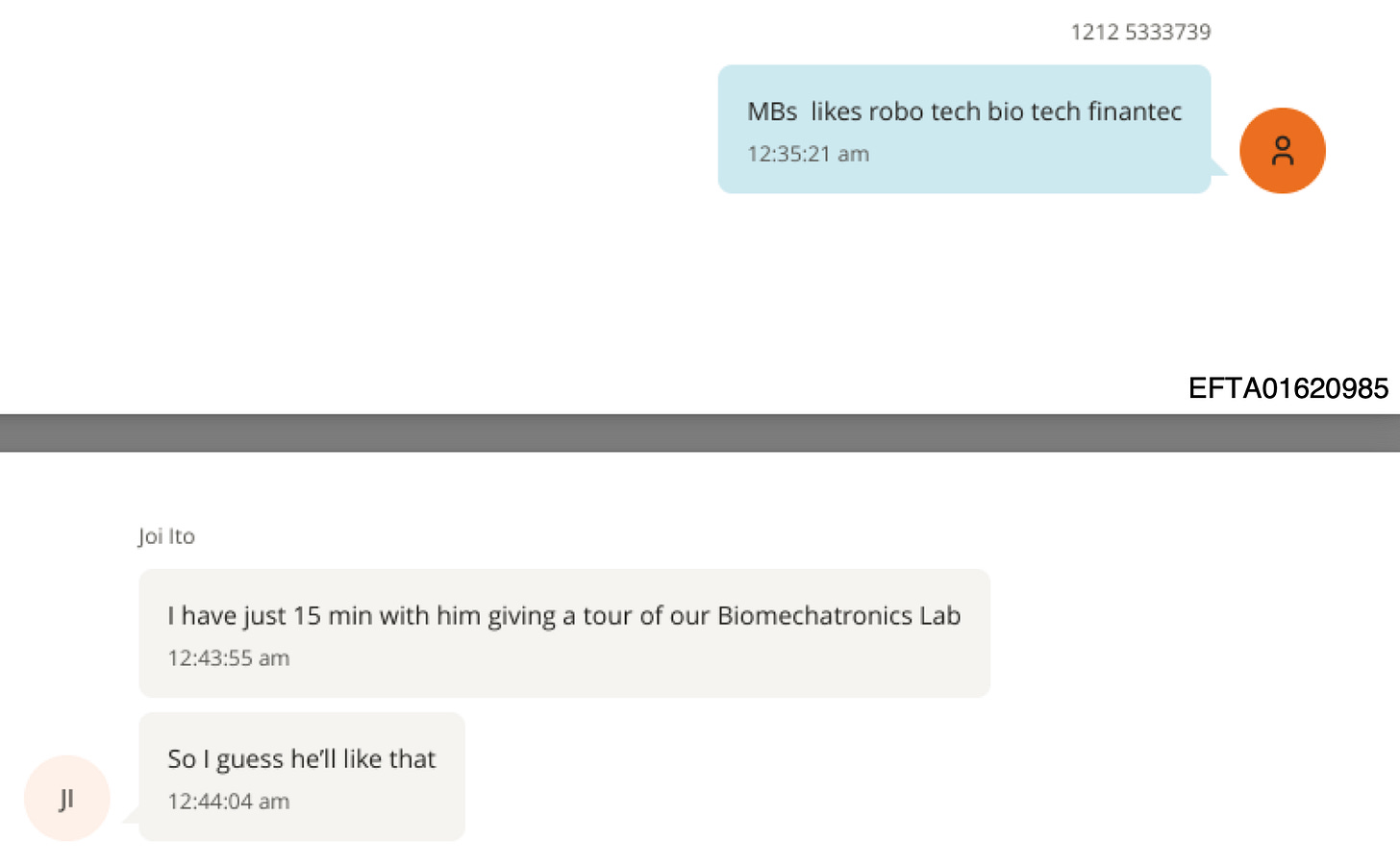This screenshot has width=1400, height=865.
Task: Click the 12:44:04 am timestamp
Action: [228, 802]
